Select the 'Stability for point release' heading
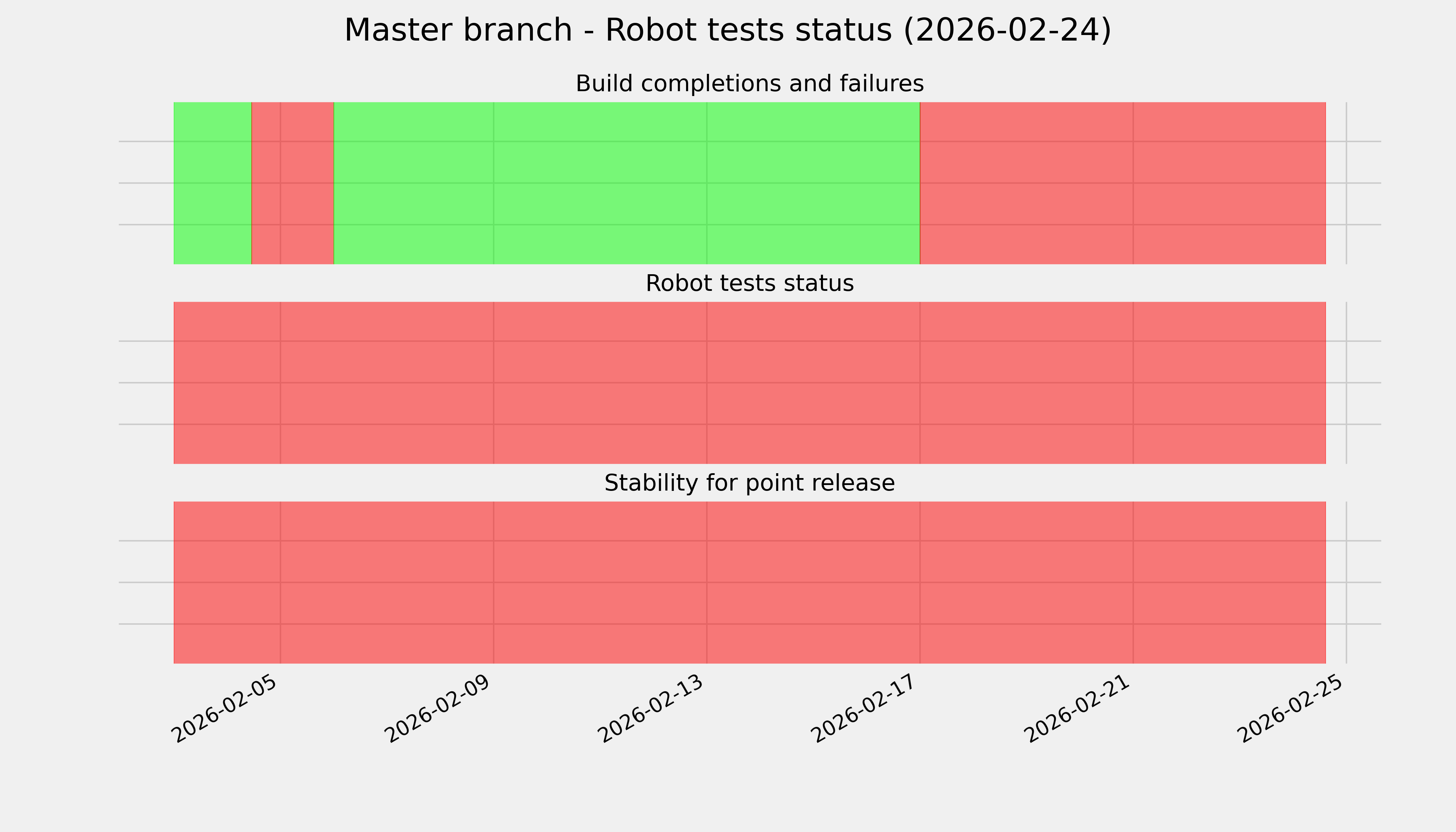 [x=749, y=484]
